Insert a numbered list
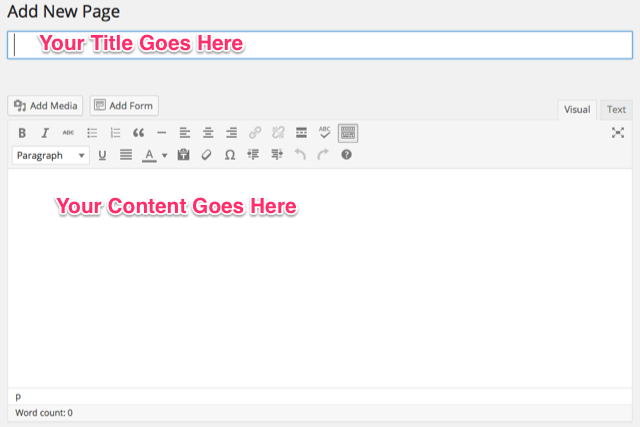 [x=116, y=133]
